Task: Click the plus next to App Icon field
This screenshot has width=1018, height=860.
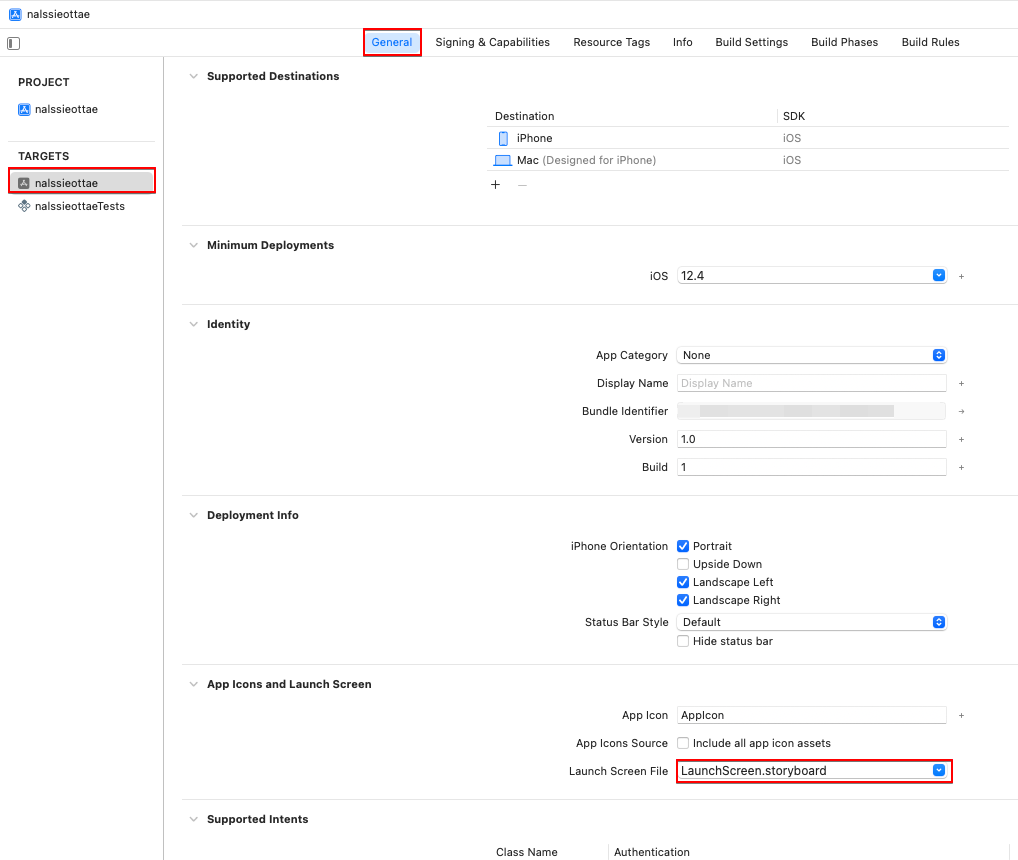Action: click(962, 715)
